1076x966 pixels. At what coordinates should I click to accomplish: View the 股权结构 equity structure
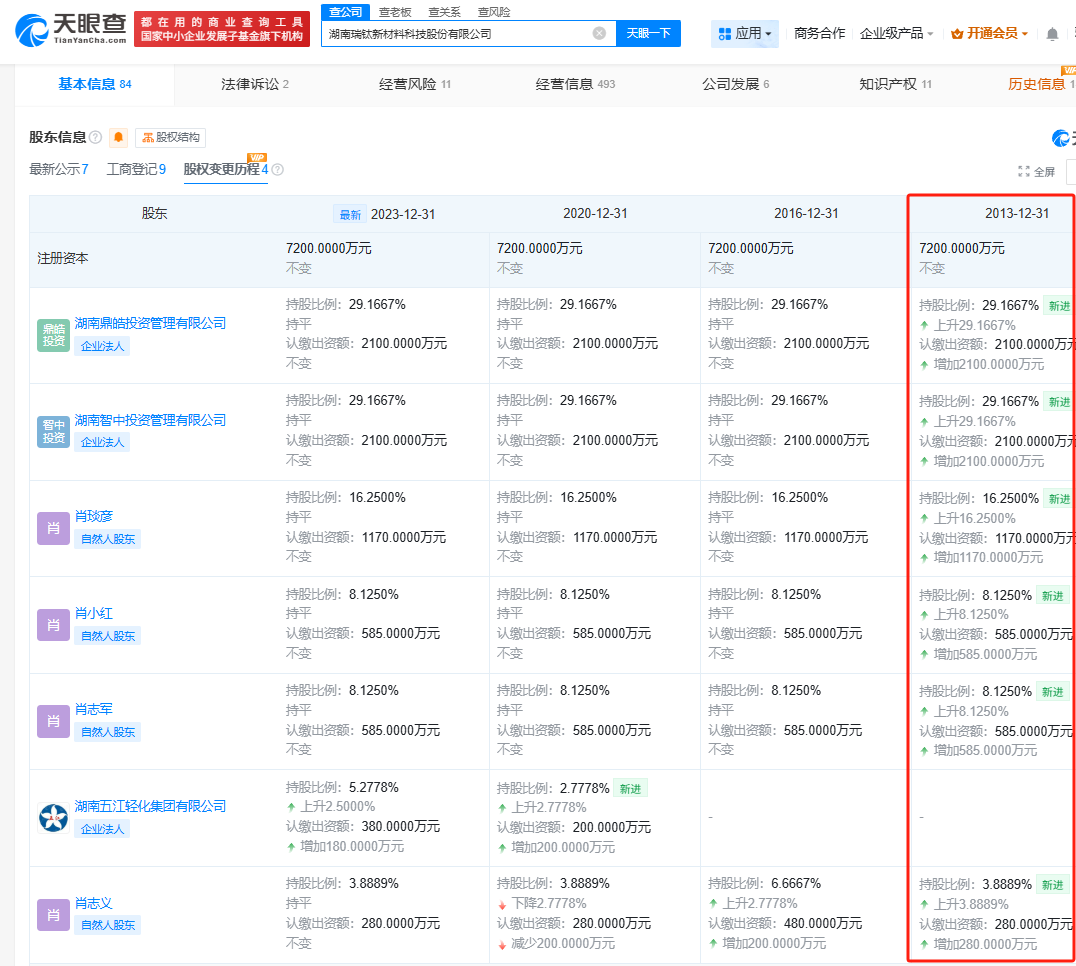coord(170,137)
